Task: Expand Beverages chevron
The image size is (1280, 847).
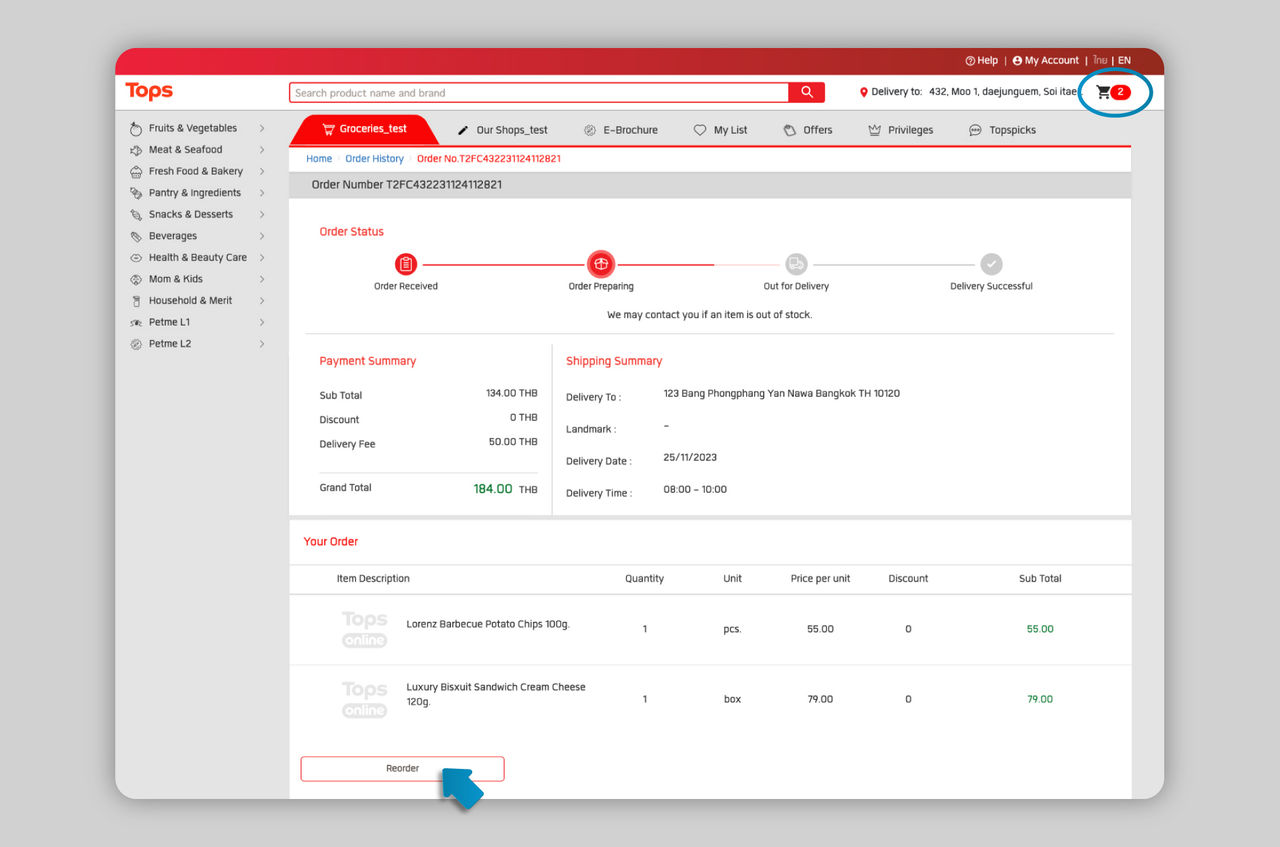Action: click(262, 236)
